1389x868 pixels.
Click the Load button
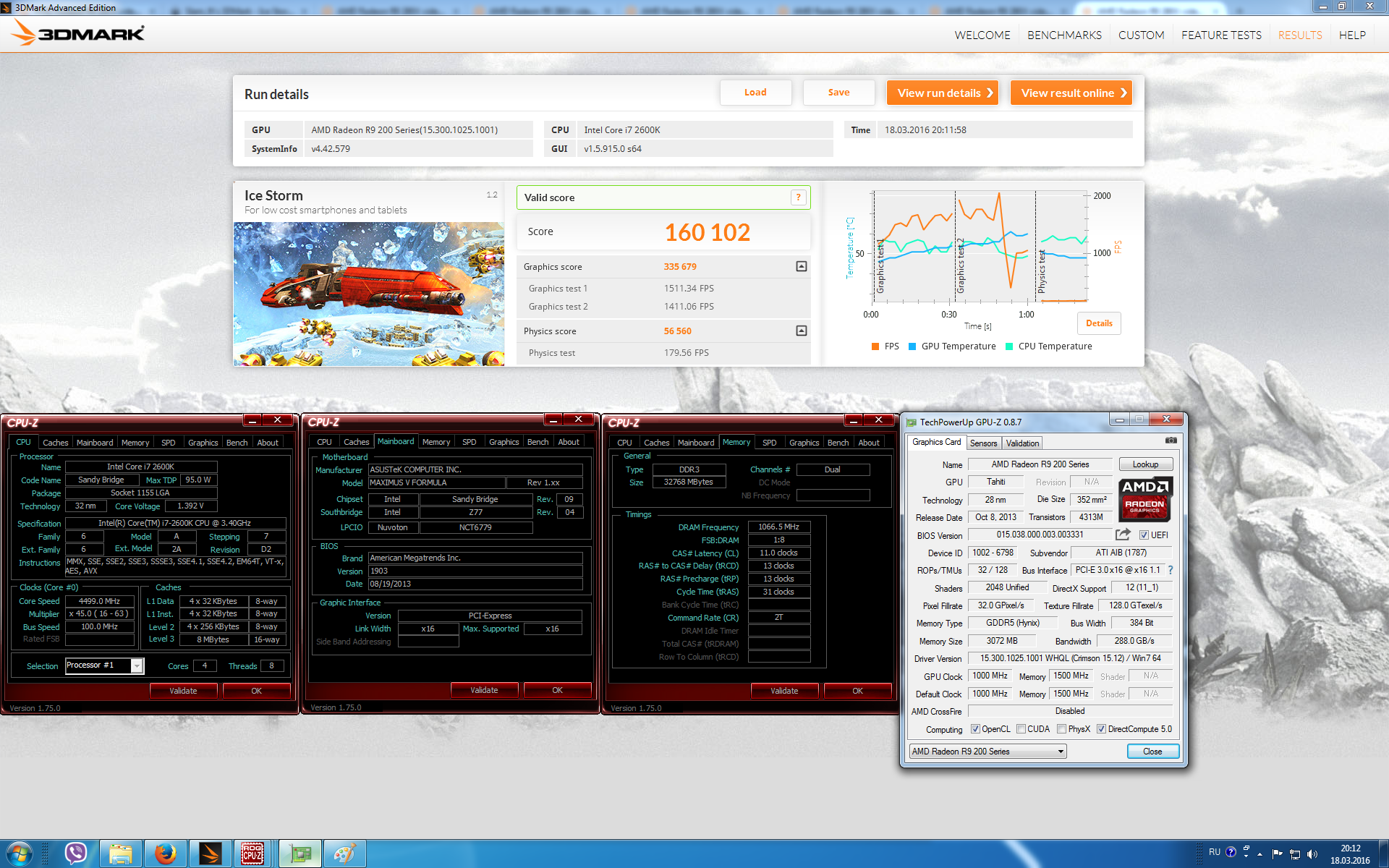coord(755,93)
